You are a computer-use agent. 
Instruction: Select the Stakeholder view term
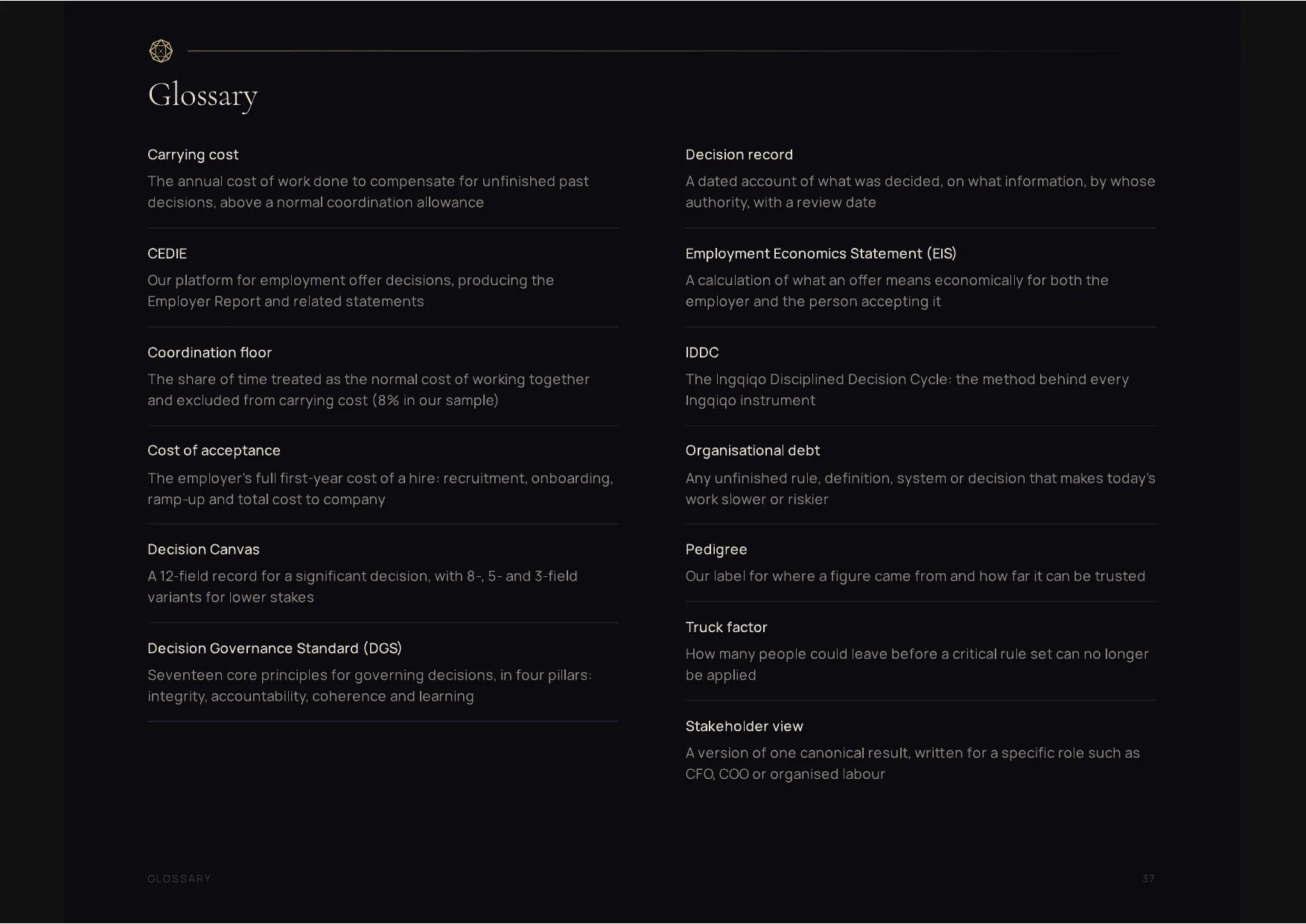pos(744,727)
